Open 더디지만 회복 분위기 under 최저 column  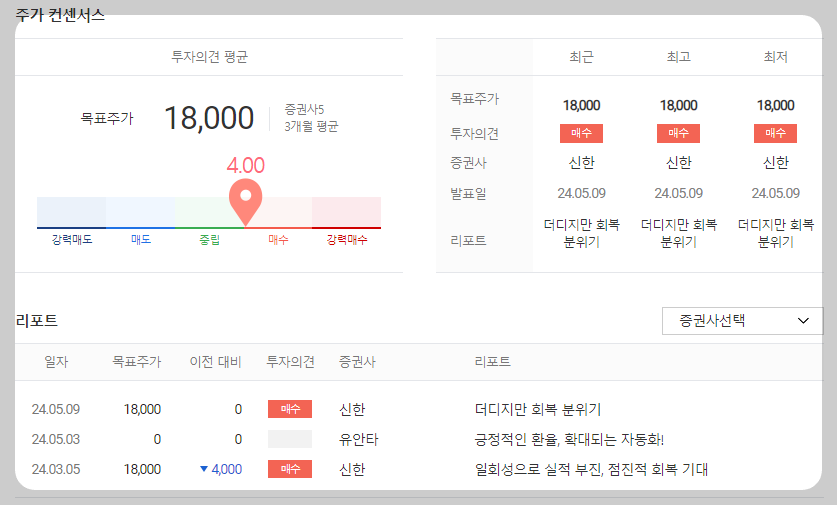click(x=776, y=233)
